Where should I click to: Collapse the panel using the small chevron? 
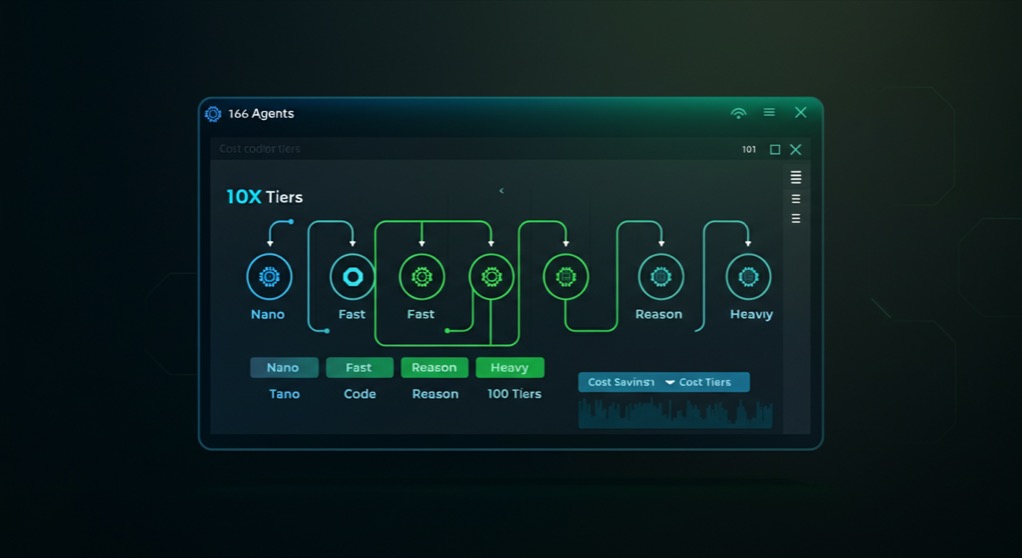(501, 191)
